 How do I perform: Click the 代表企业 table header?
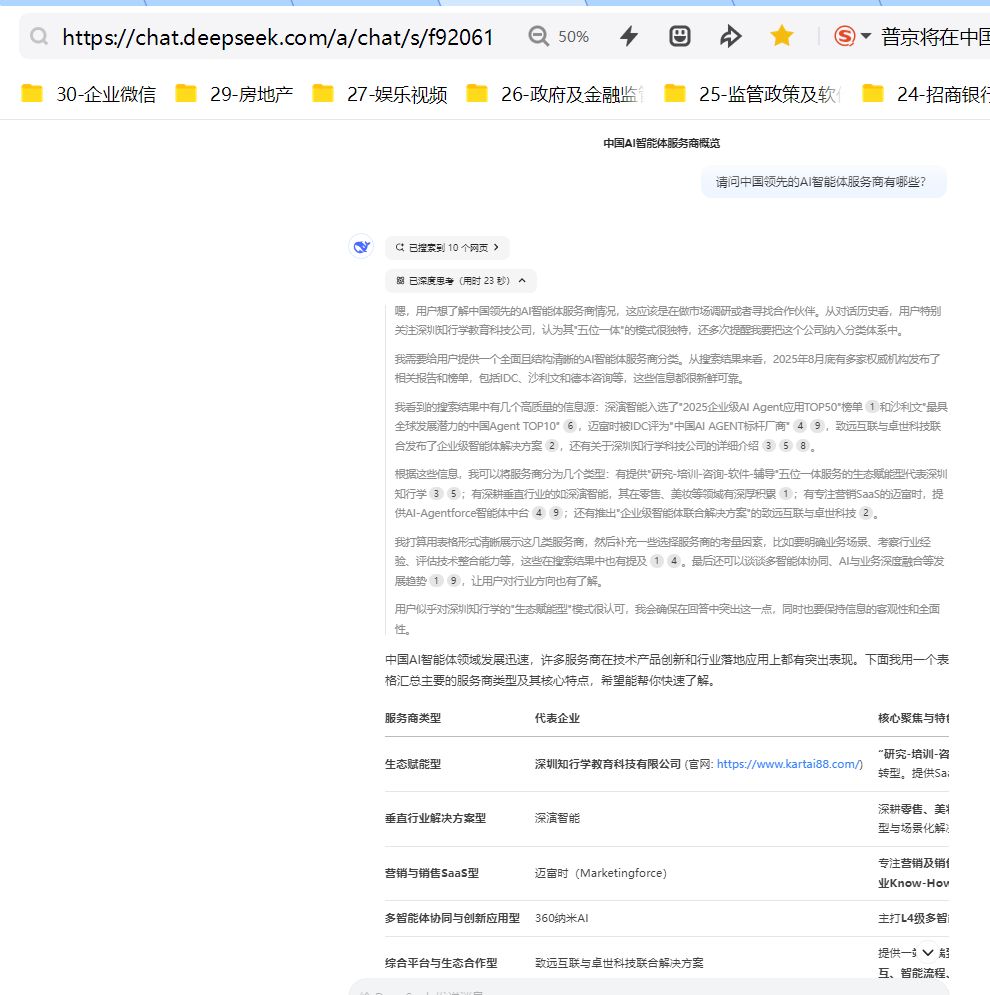(557, 718)
